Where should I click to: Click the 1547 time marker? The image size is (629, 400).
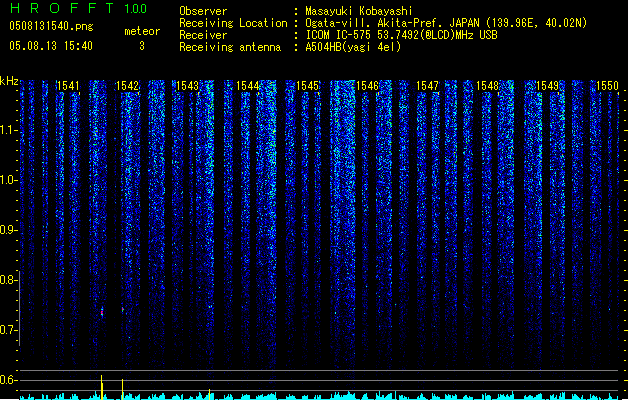click(428, 86)
